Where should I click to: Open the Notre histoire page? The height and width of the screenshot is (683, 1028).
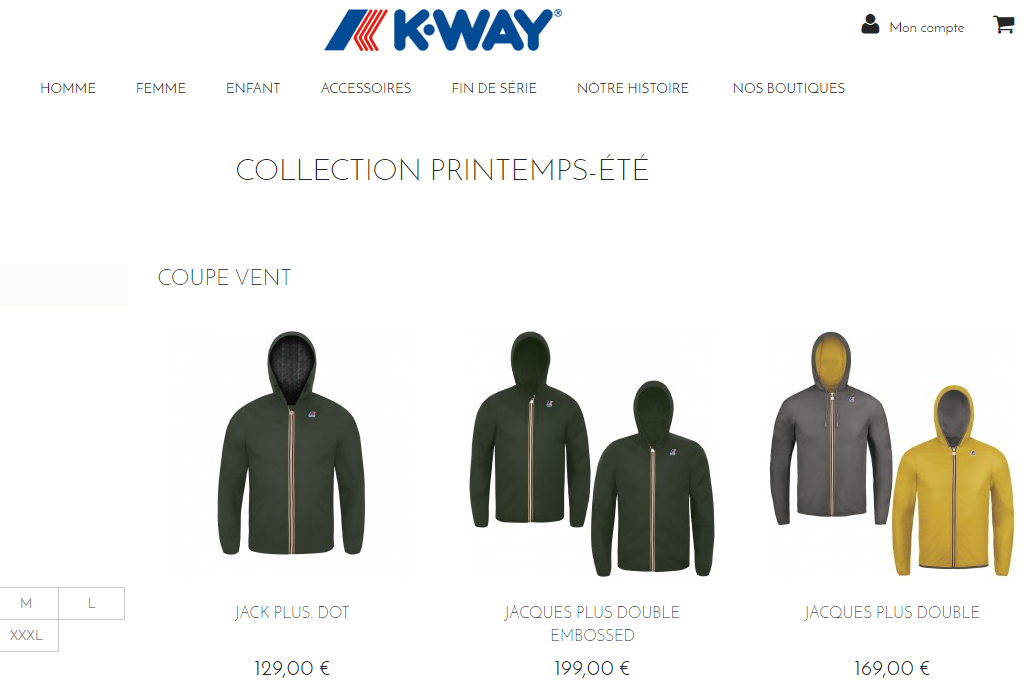633,88
